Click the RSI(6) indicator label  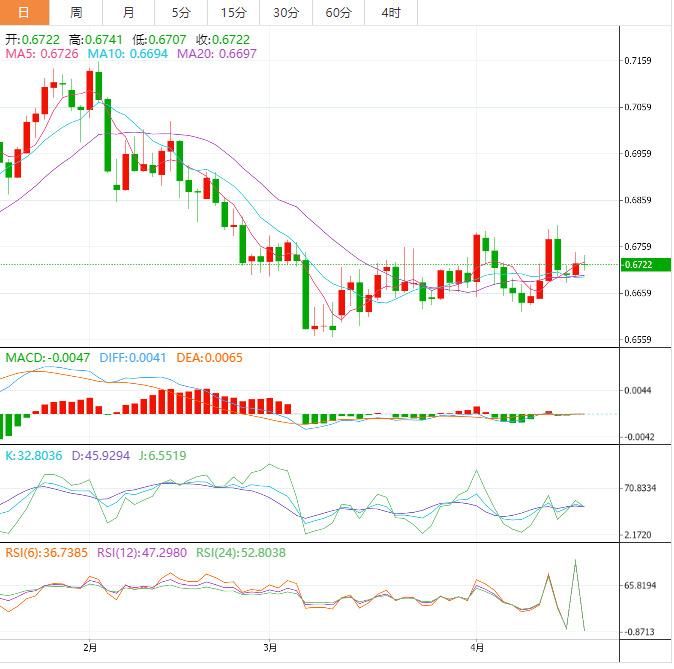(x=48, y=552)
